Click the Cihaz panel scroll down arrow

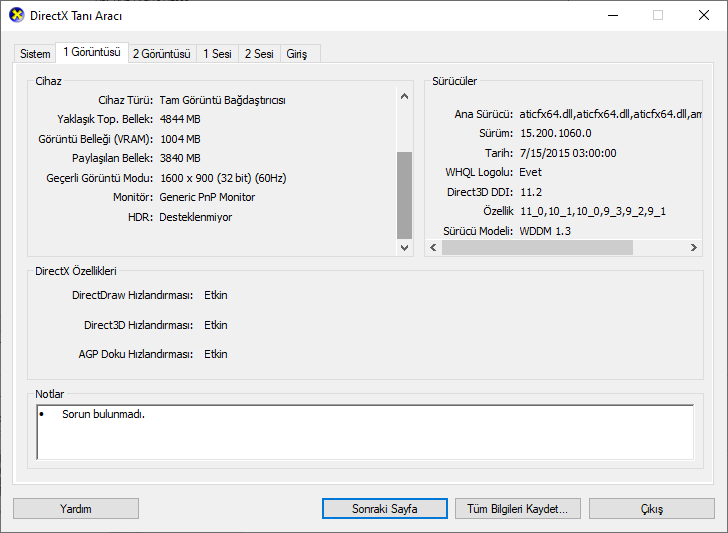[404, 247]
